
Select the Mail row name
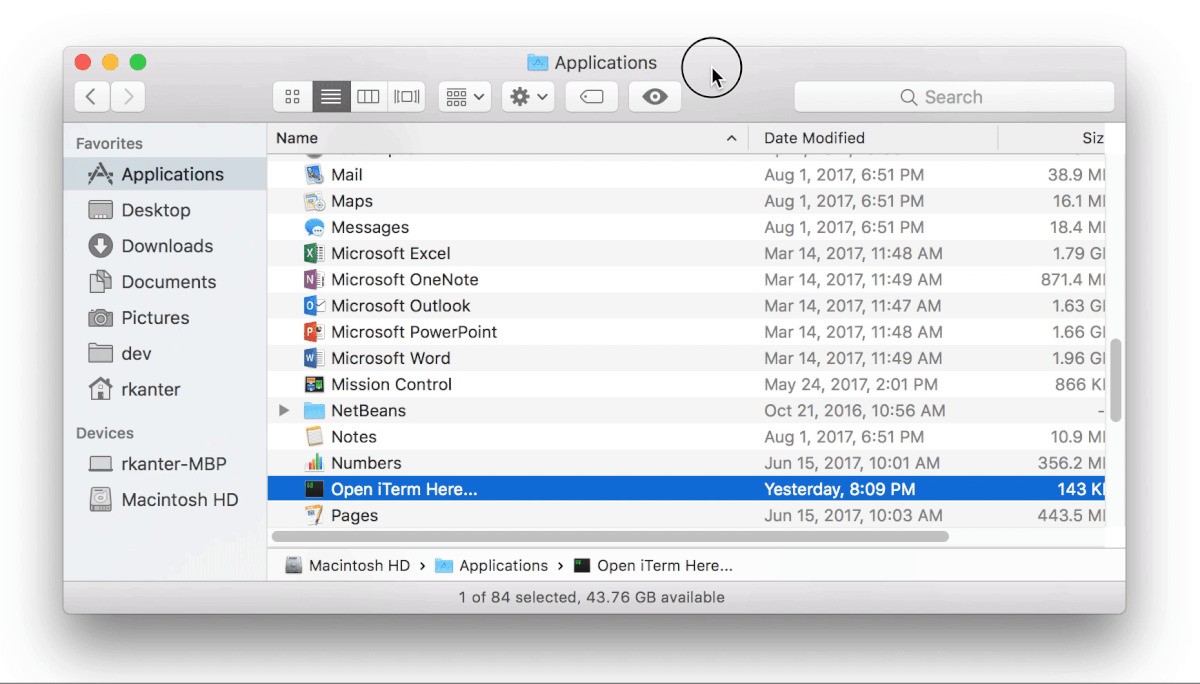pos(347,175)
